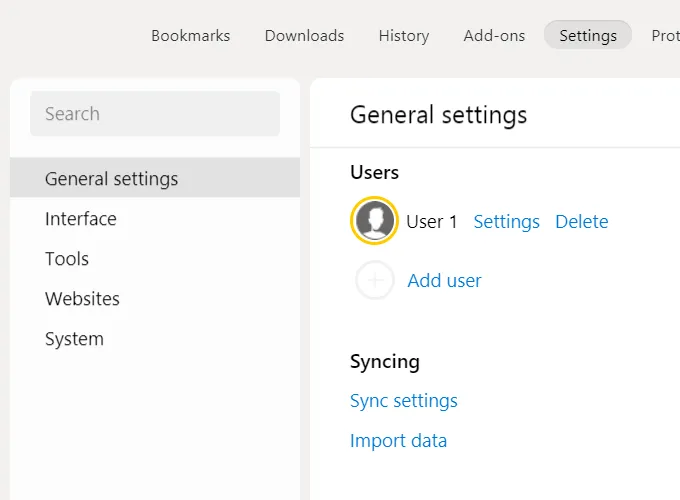The image size is (680, 500).
Task: Select General settings in the sidebar
Action: [111, 179]
